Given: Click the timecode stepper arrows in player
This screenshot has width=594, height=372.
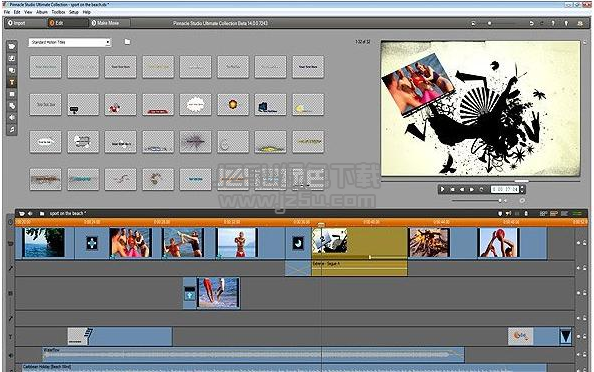Looking at the screenshot, I should [522, 189].
